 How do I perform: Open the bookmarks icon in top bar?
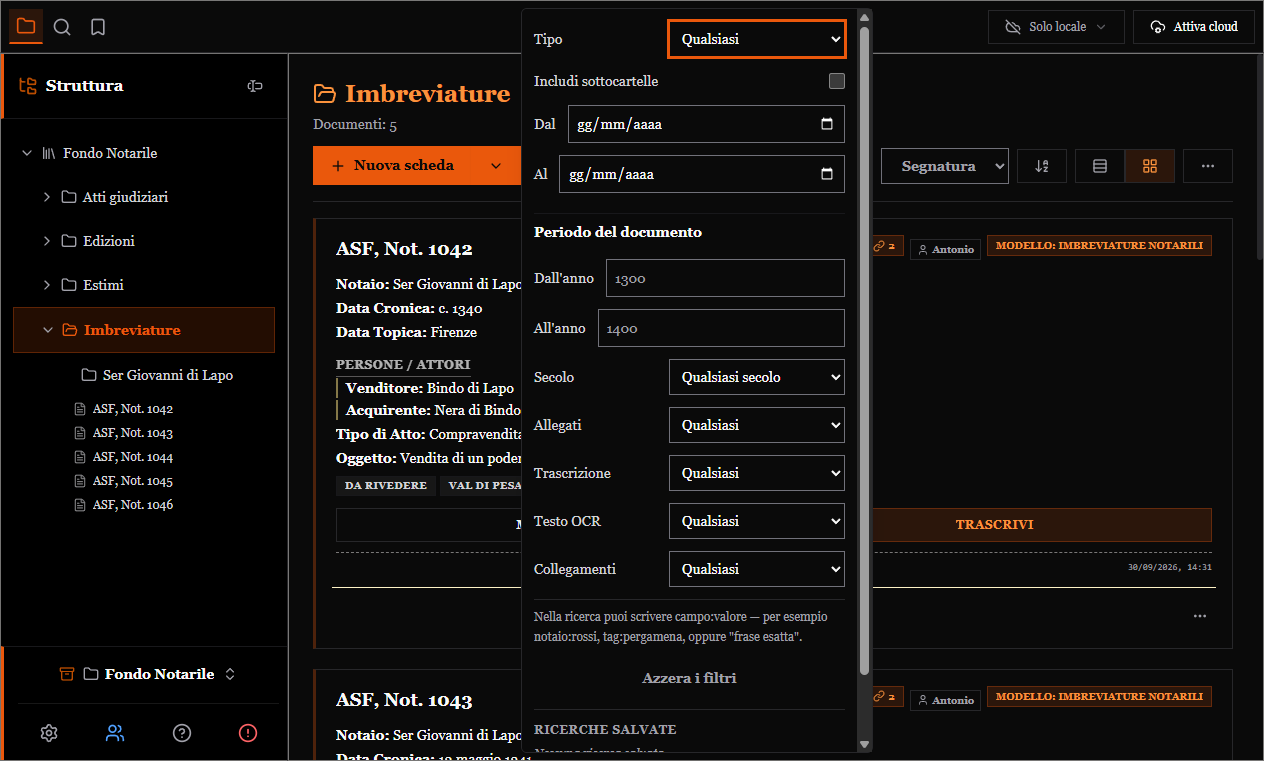click(98, 27)
